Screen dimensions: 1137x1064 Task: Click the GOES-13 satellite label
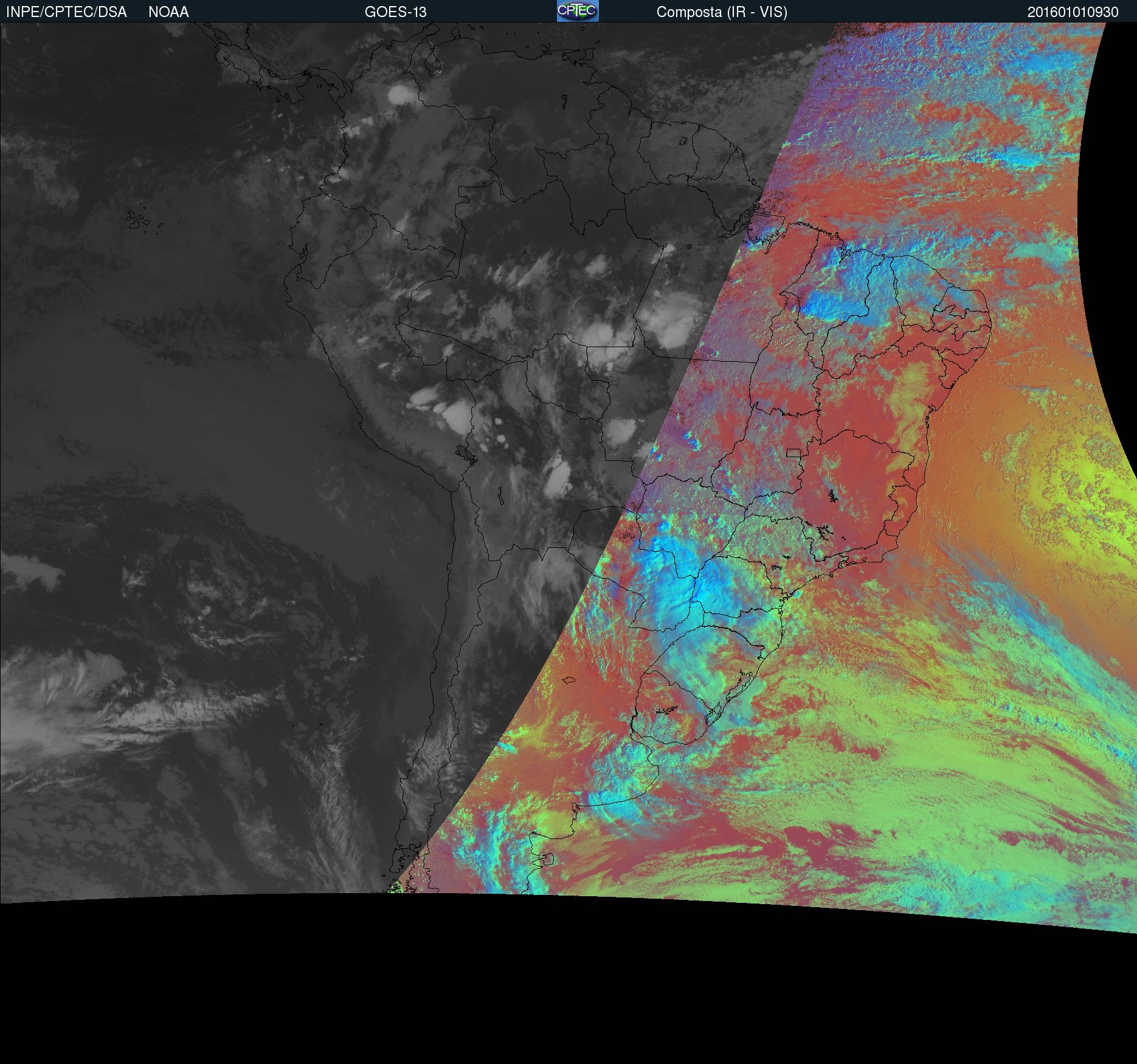point(395,12)
